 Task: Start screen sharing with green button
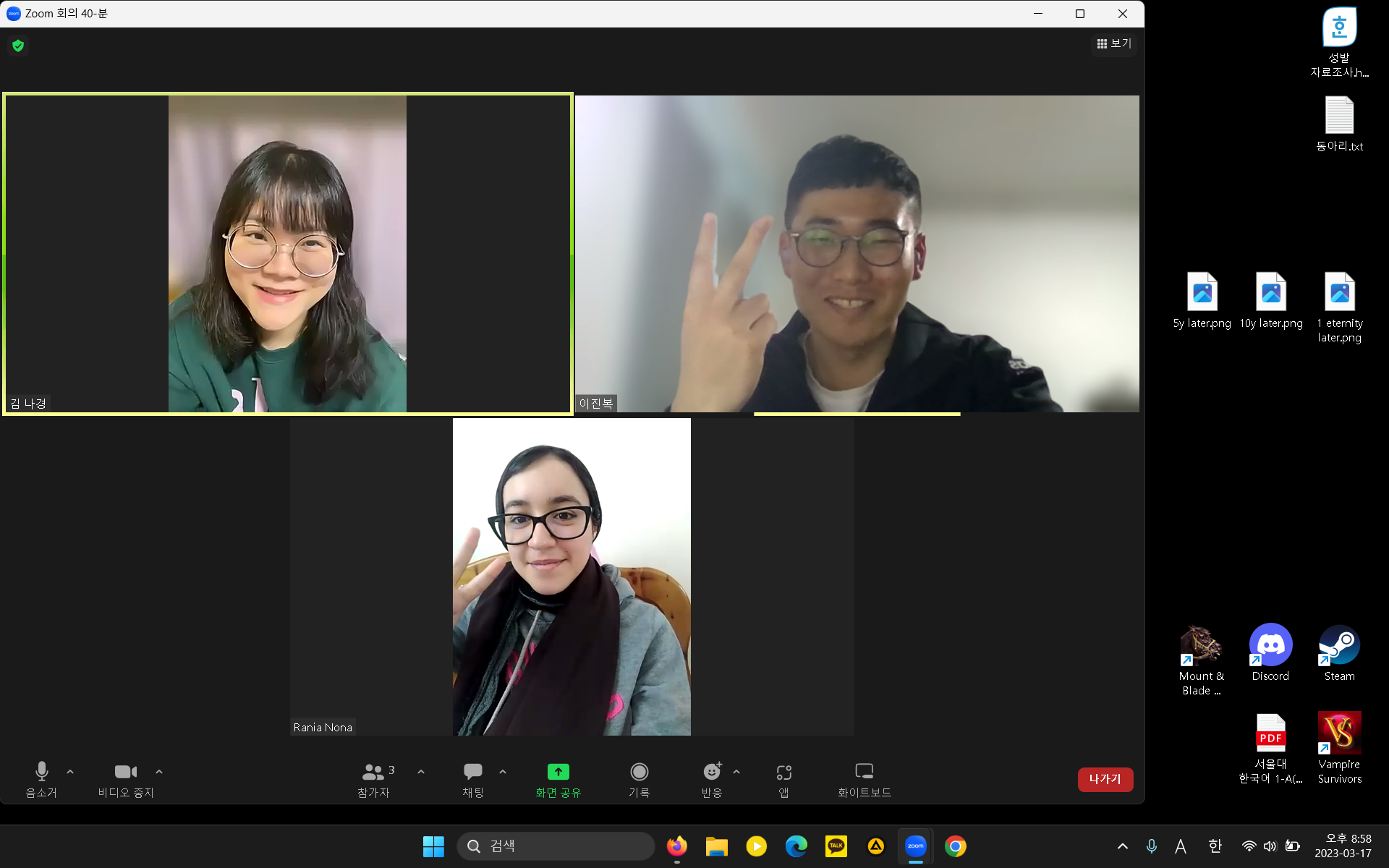coord(558,779)
